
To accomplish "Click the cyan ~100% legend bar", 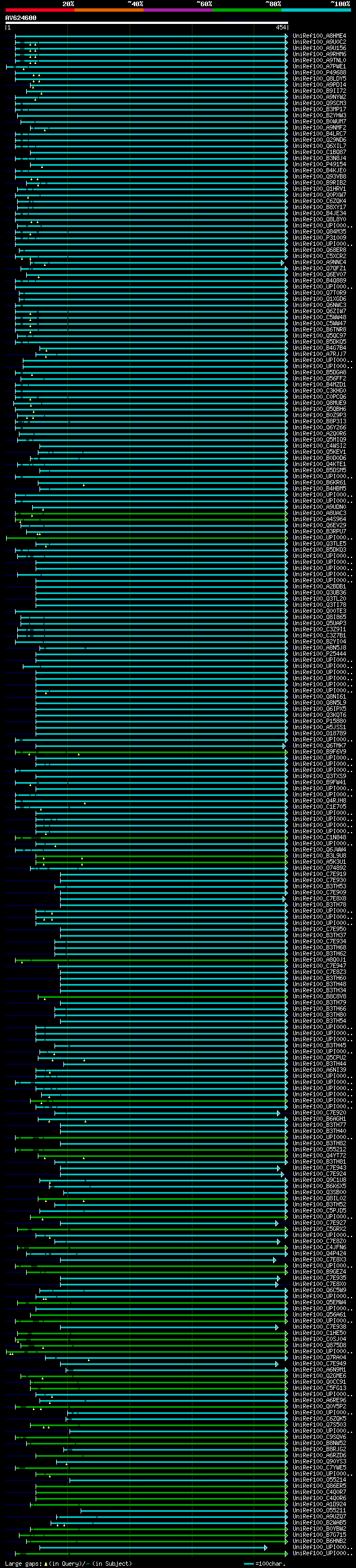I will (x=317, y=10).
